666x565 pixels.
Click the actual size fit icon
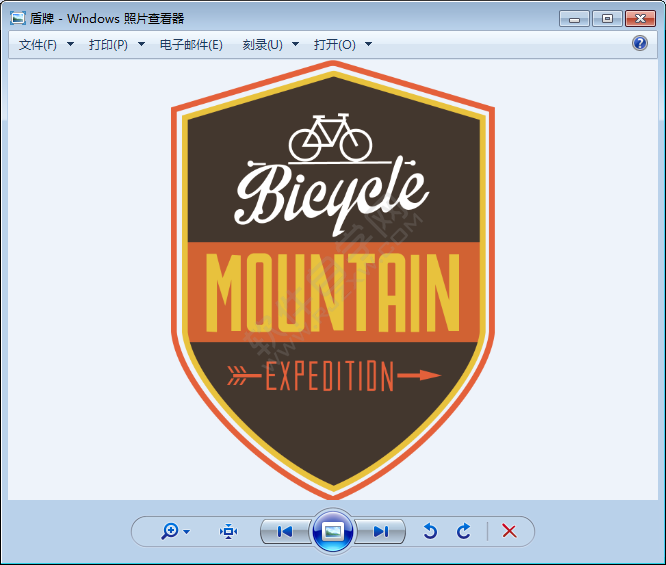point(229,531)
